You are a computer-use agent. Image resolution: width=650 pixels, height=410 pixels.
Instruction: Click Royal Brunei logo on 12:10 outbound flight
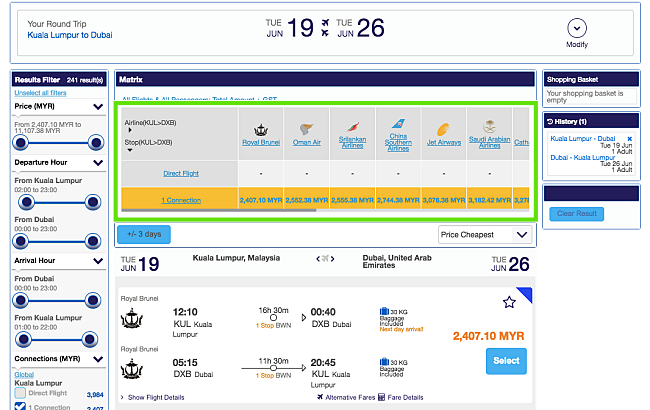click(x=132, y=318)
